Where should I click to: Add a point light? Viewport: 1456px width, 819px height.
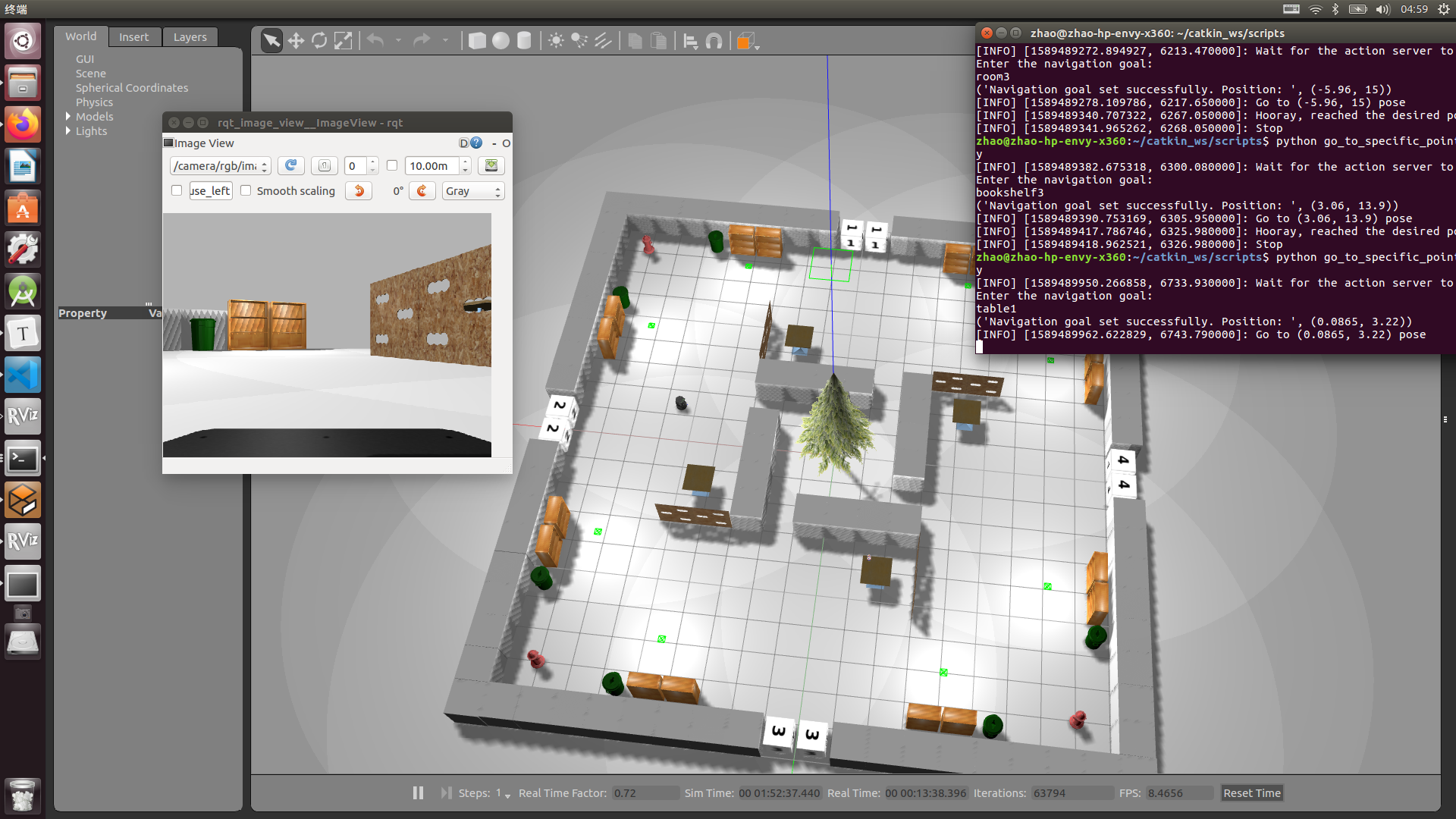pyautogui.click(x=556, y=41)
